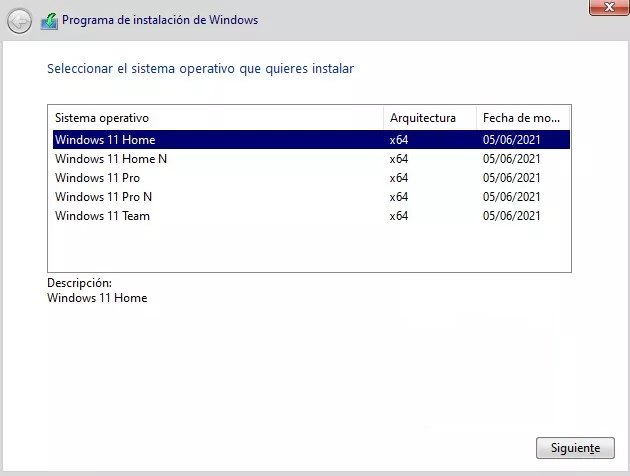The image size is (630, 476).
Task: Select the Windows 11 Pro N entry
Action: [104, 197]
